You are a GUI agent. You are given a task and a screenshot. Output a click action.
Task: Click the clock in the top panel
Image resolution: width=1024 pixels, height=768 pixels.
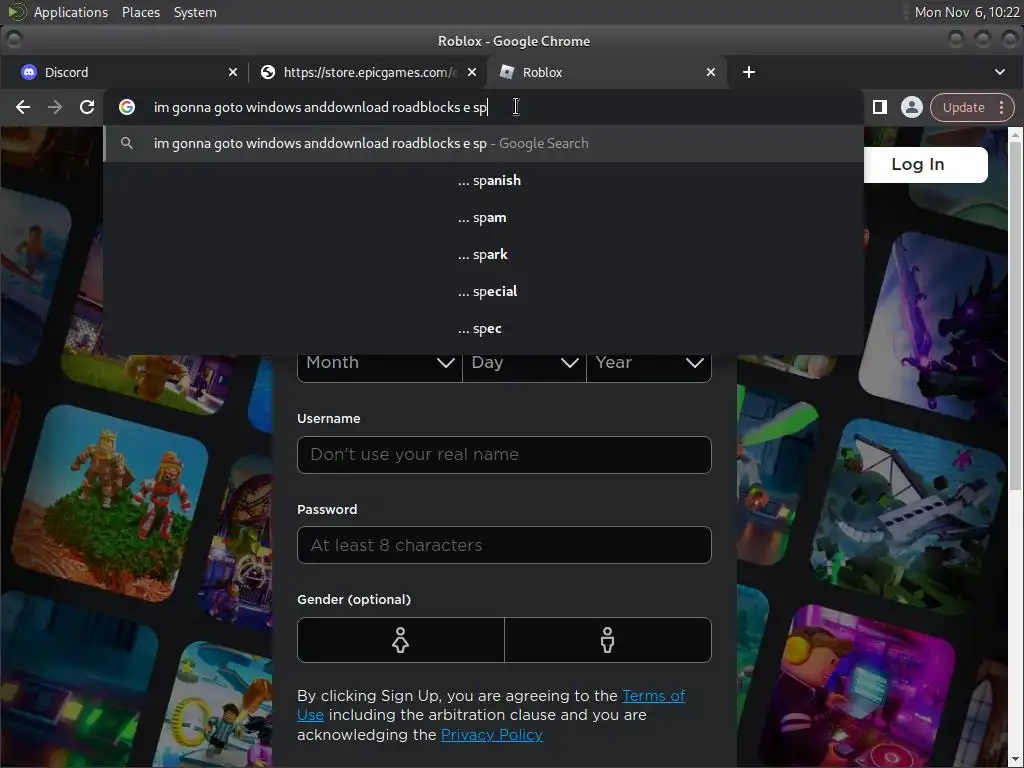[967, 12]
